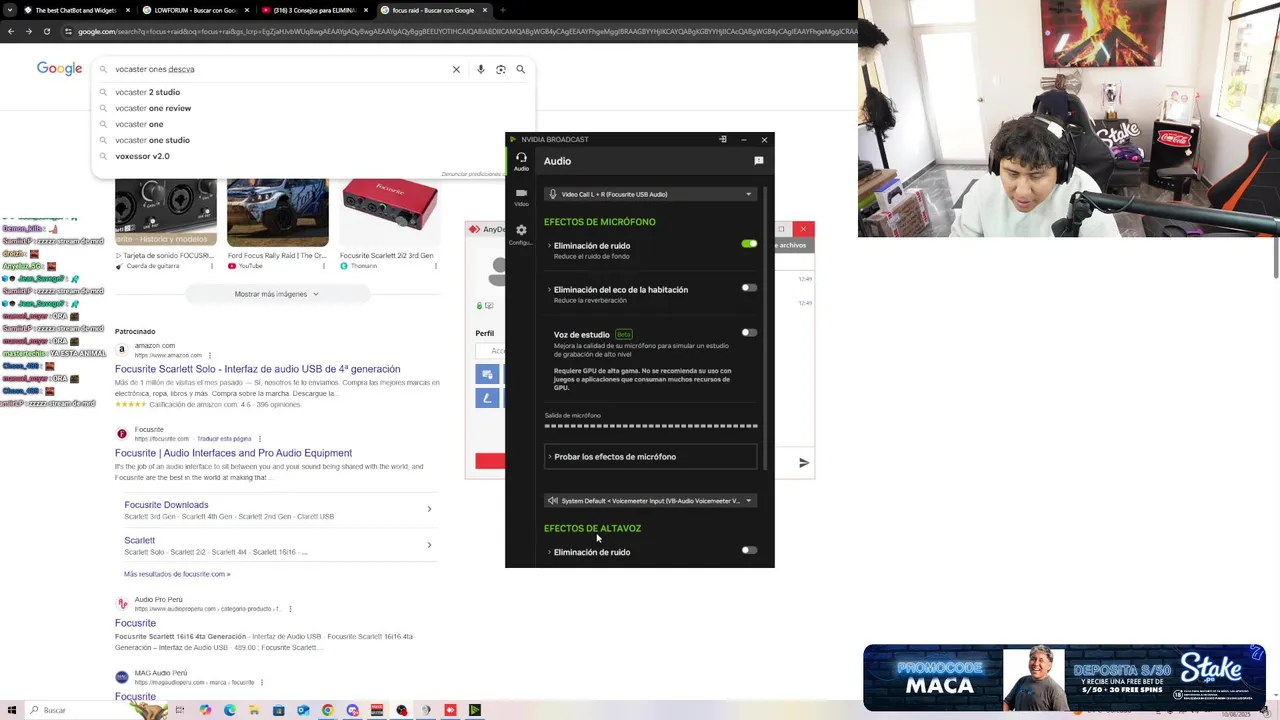This screenshot has width=1280, height=720.
Task: Open Focusrite Audio Interfaces and Pro Audio Equipment link
Action: (233, 453)
